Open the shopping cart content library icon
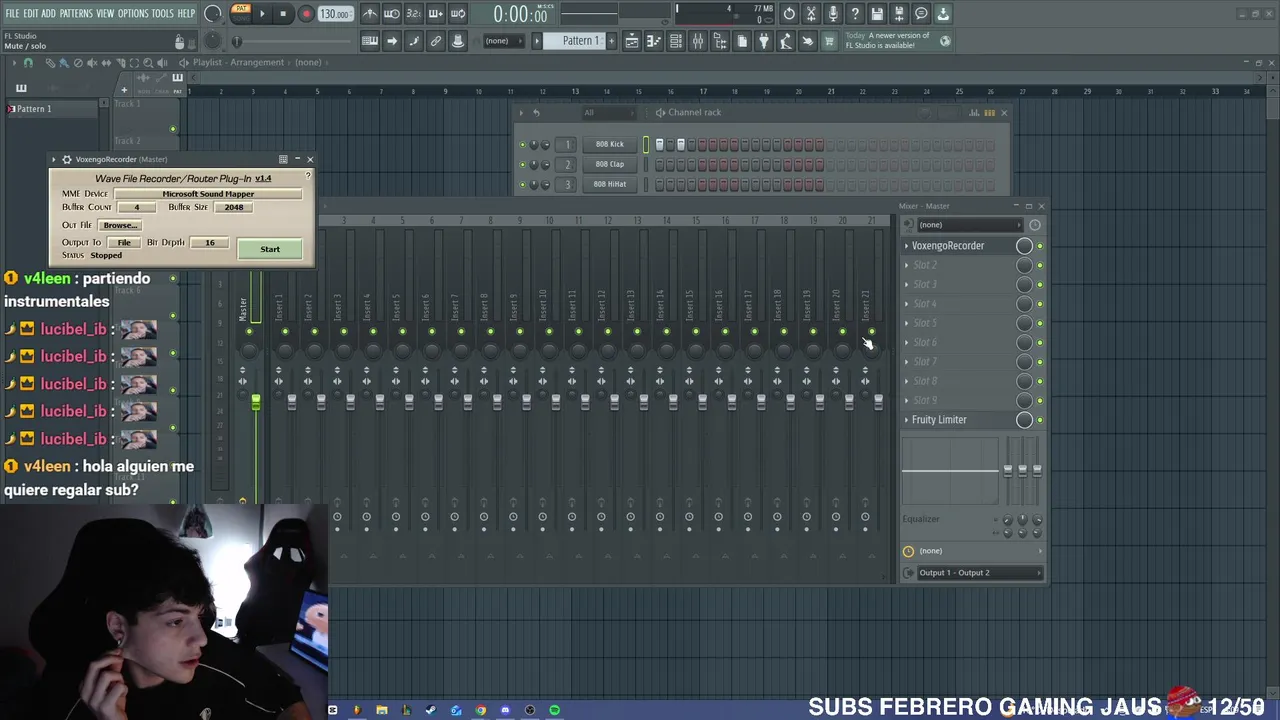The width and height of the screenshot is (1280, 720). pos(829,41)
